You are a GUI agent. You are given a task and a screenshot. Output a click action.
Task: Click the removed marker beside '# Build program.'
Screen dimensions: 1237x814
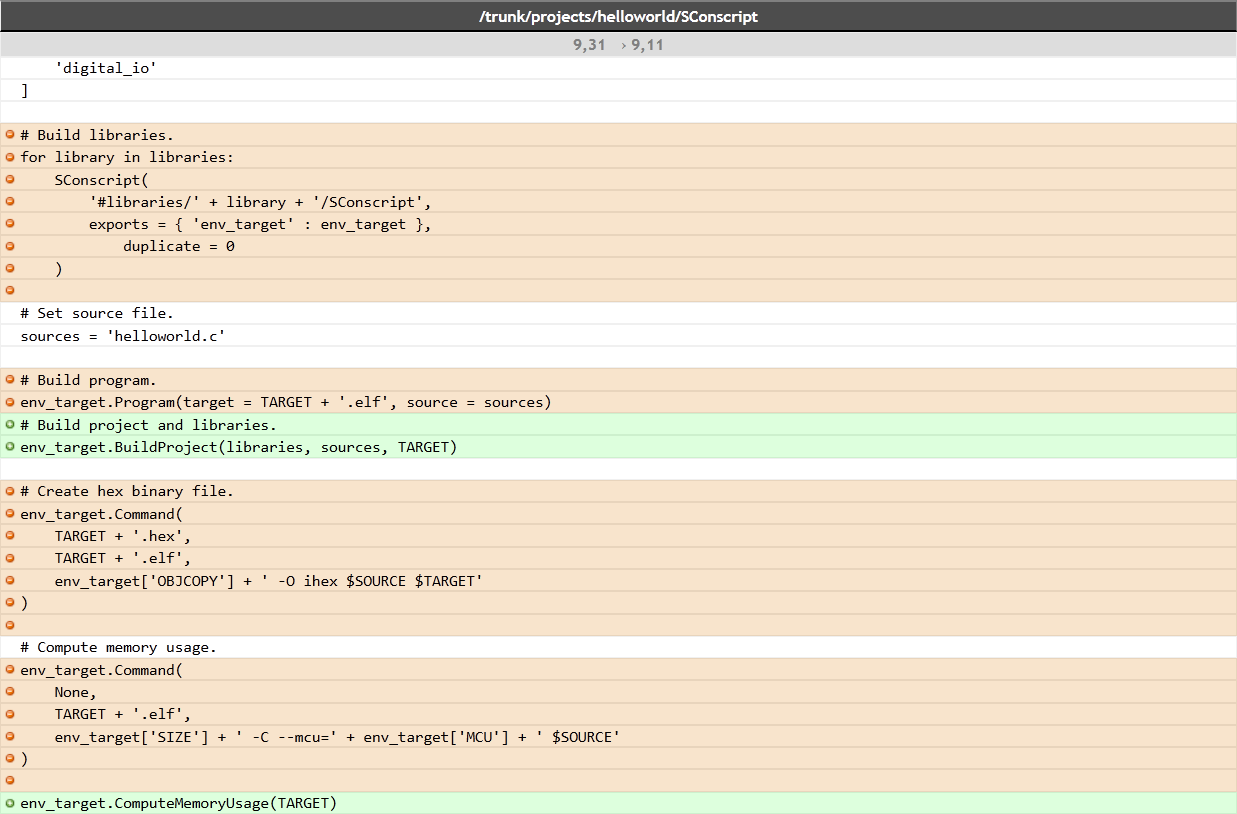[x=10, y=380]
